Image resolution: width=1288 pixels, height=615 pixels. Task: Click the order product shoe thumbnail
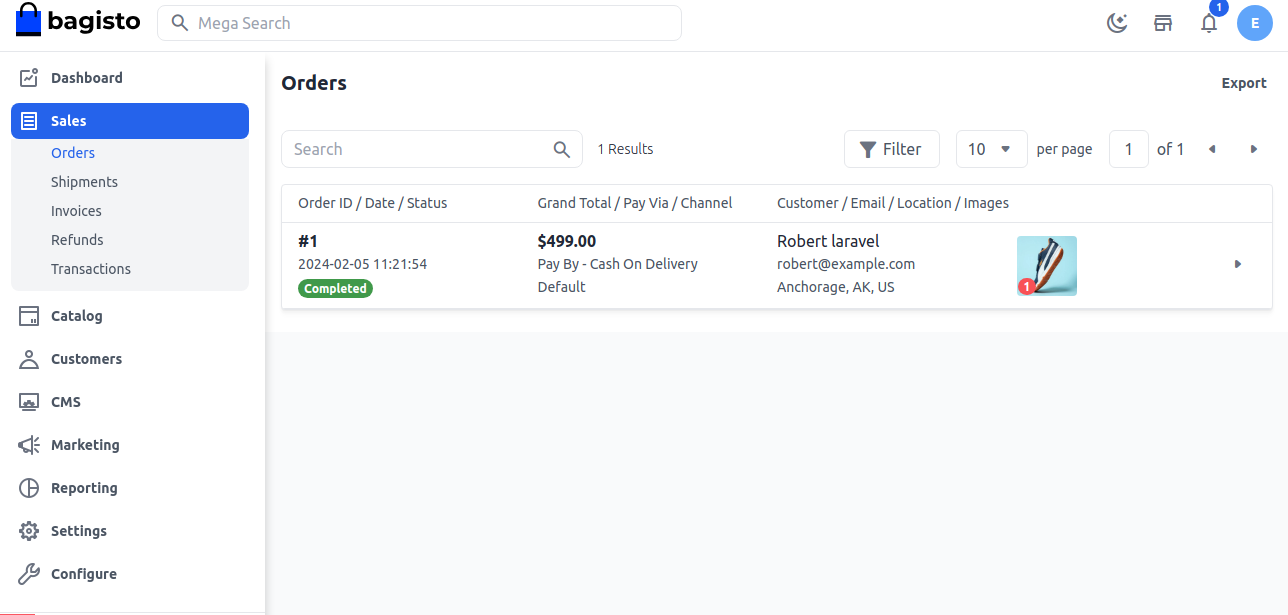pyautogui.click(x=1046, y=265)
